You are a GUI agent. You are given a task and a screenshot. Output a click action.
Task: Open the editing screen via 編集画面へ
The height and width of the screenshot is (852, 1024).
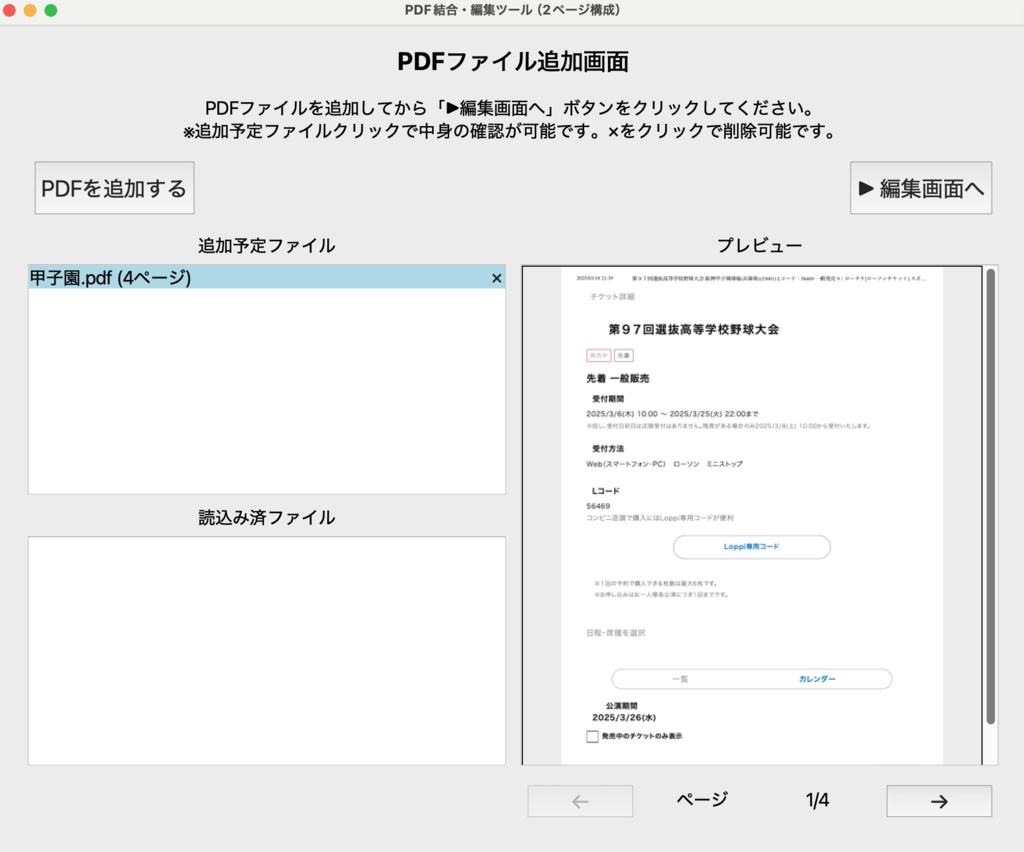[x=920, y=187]
